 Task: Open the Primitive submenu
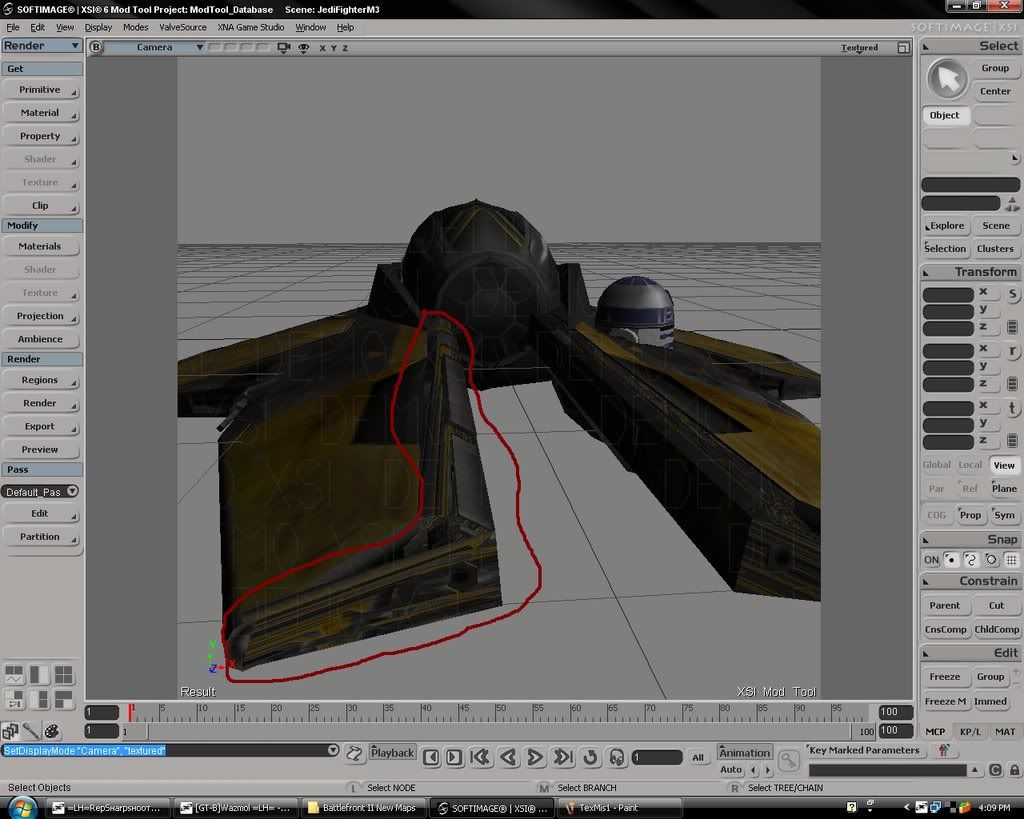point(41,90)
